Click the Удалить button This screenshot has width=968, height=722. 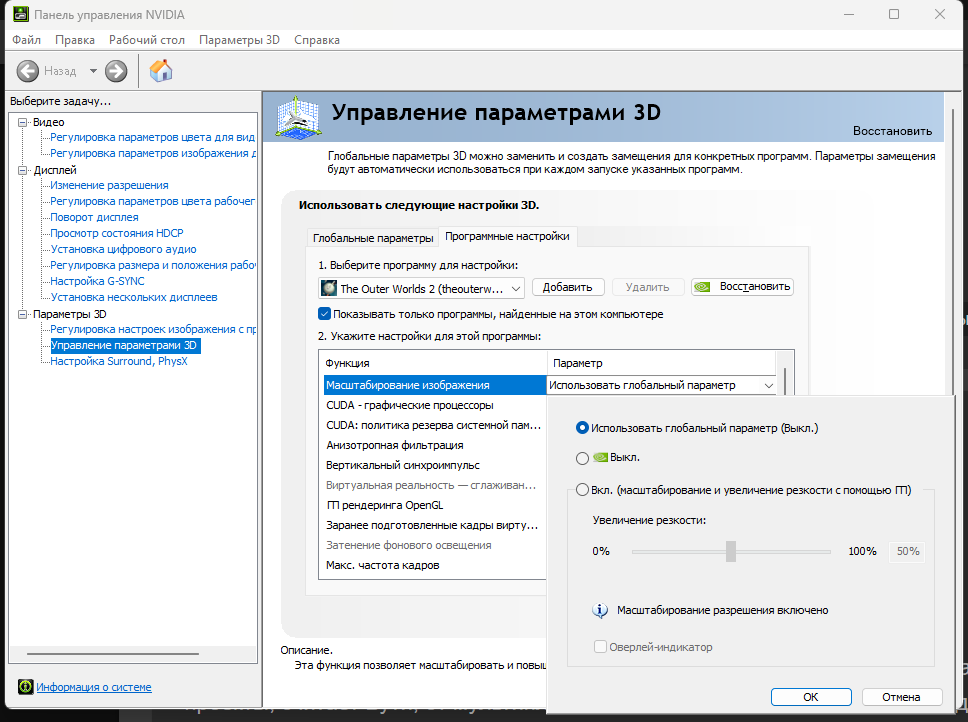(x=648, y=287)
